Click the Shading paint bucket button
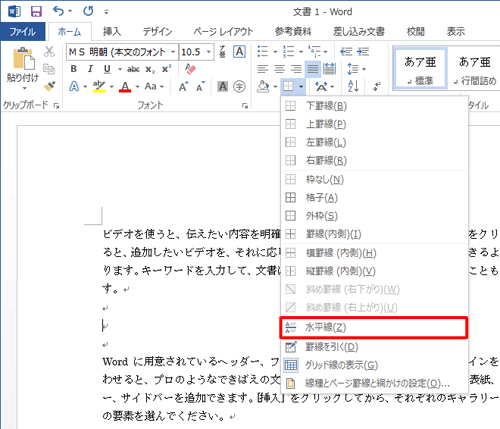Screen dimensions: 500x429 pos(263,87)
